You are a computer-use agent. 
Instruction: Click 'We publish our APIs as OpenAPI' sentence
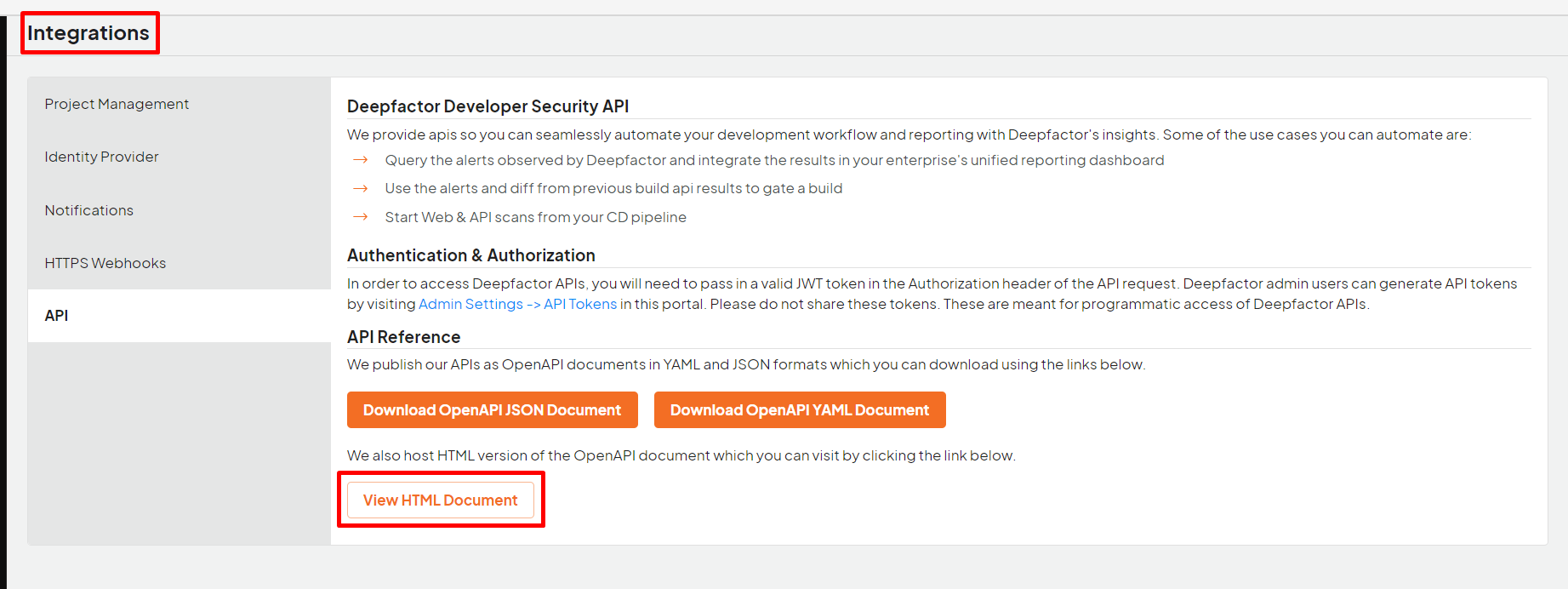point(746,364)
